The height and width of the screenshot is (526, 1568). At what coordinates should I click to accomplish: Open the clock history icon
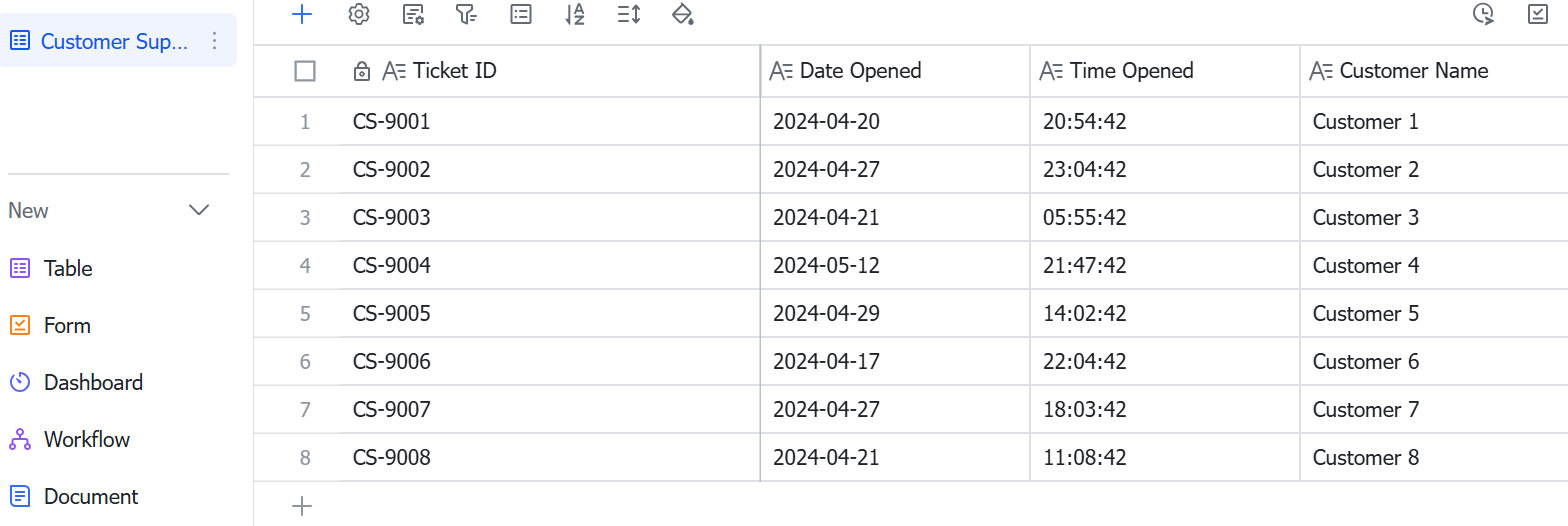(1484, 14)
